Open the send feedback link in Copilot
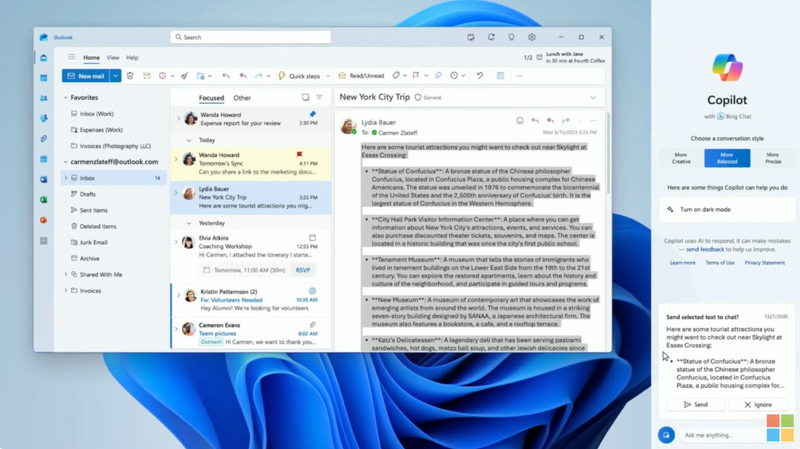Screen dimensions: 800x449 pos(705,250)
